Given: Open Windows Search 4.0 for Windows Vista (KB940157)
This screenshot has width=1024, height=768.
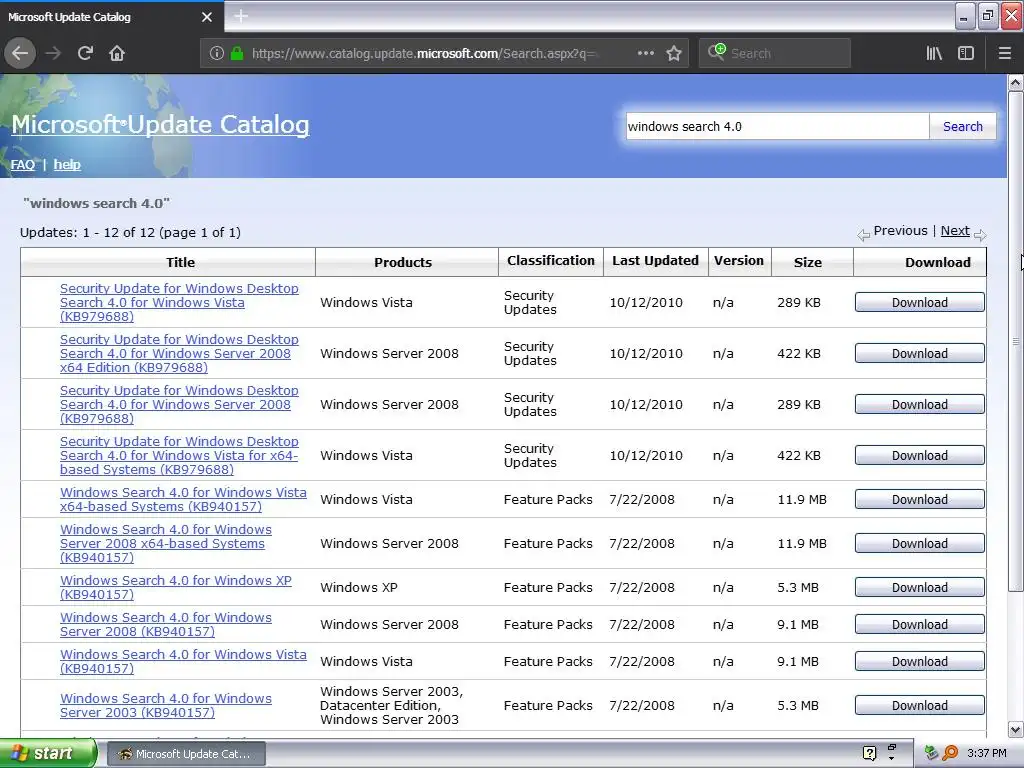Looking at the screenshot, I should coord(183,661).
